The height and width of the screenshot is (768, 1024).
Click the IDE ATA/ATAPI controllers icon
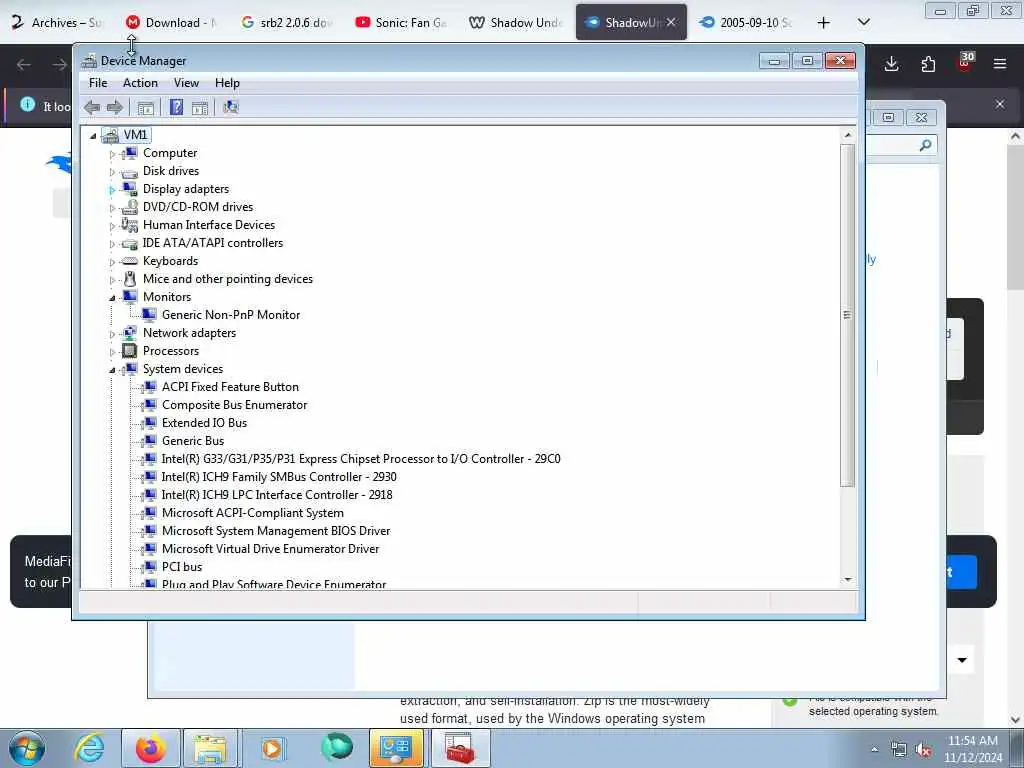click(x=130, y=244)
